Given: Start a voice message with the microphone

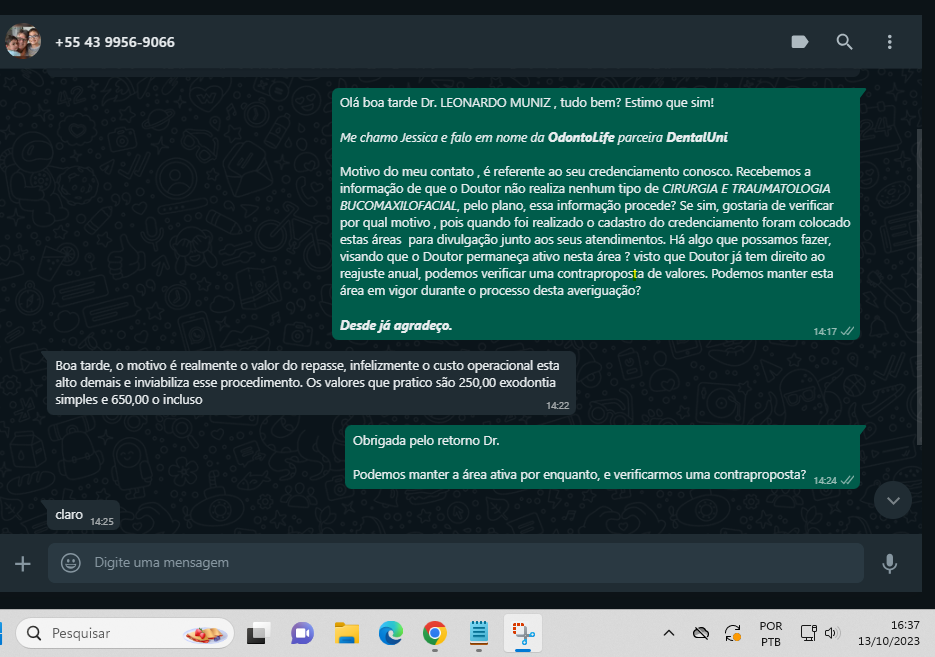Looking at the screenshot, I should (889, 563).
